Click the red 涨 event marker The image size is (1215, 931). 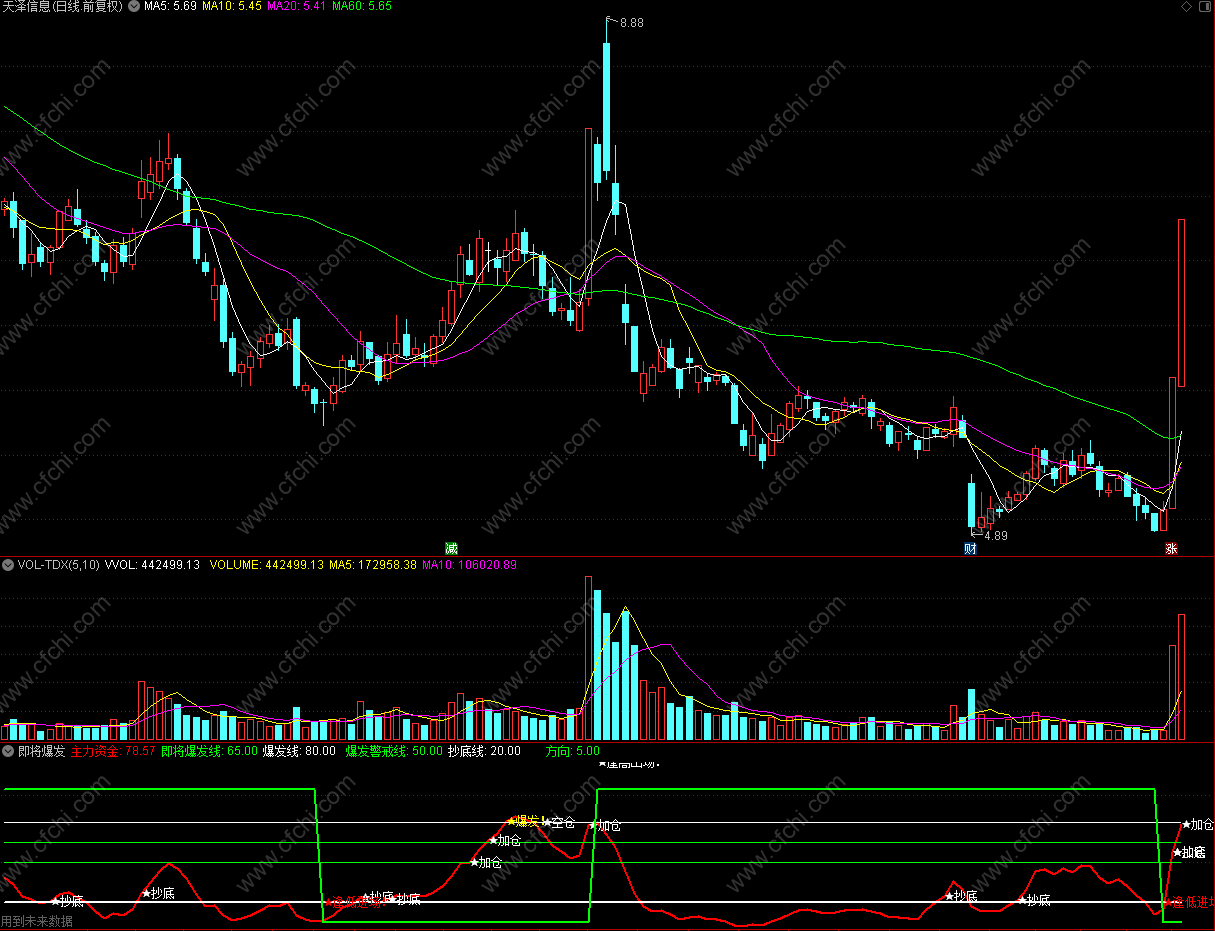point(1170,548)
